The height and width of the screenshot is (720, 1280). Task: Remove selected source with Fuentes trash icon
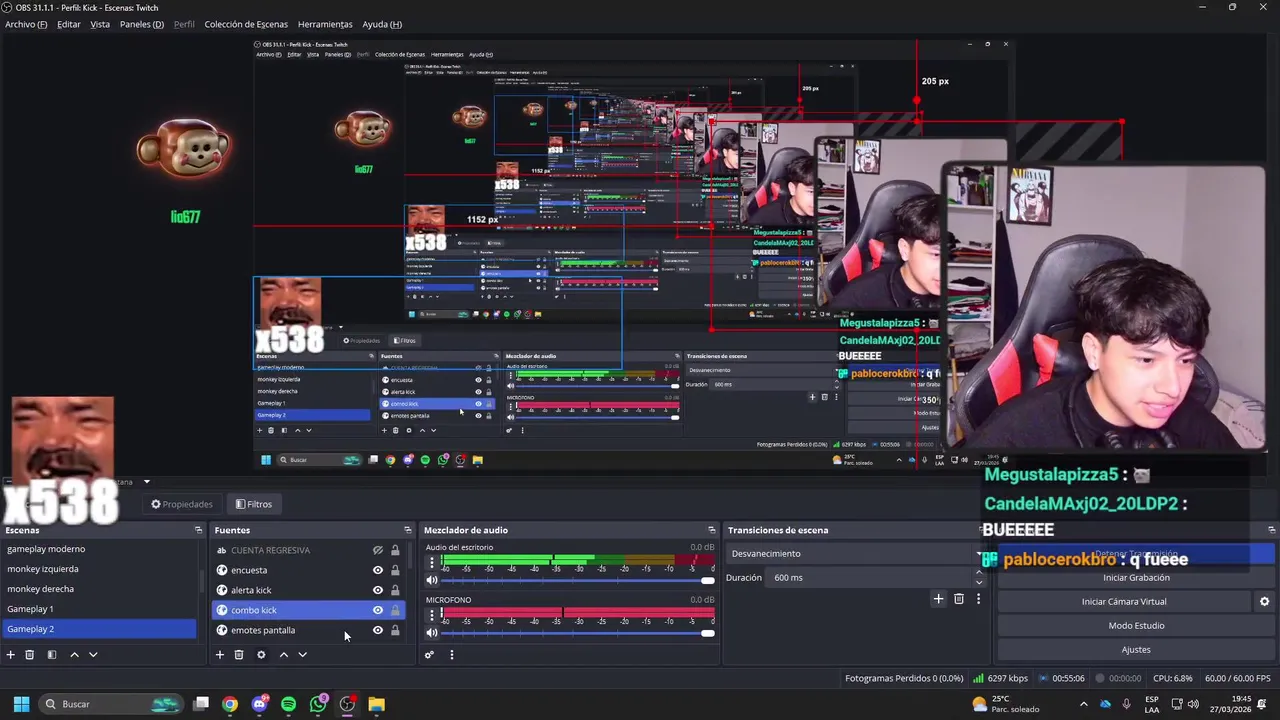coord(239,655)
